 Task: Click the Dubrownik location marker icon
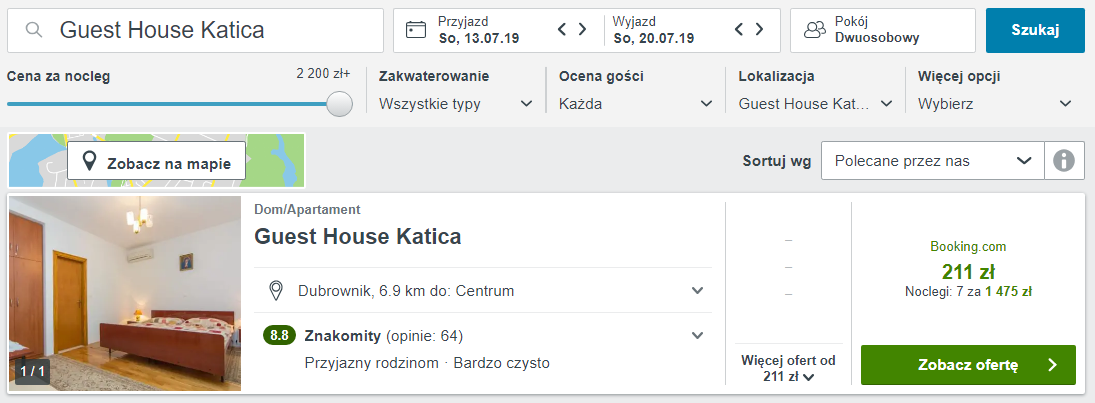pyautogui.click(x=277, y=291)
